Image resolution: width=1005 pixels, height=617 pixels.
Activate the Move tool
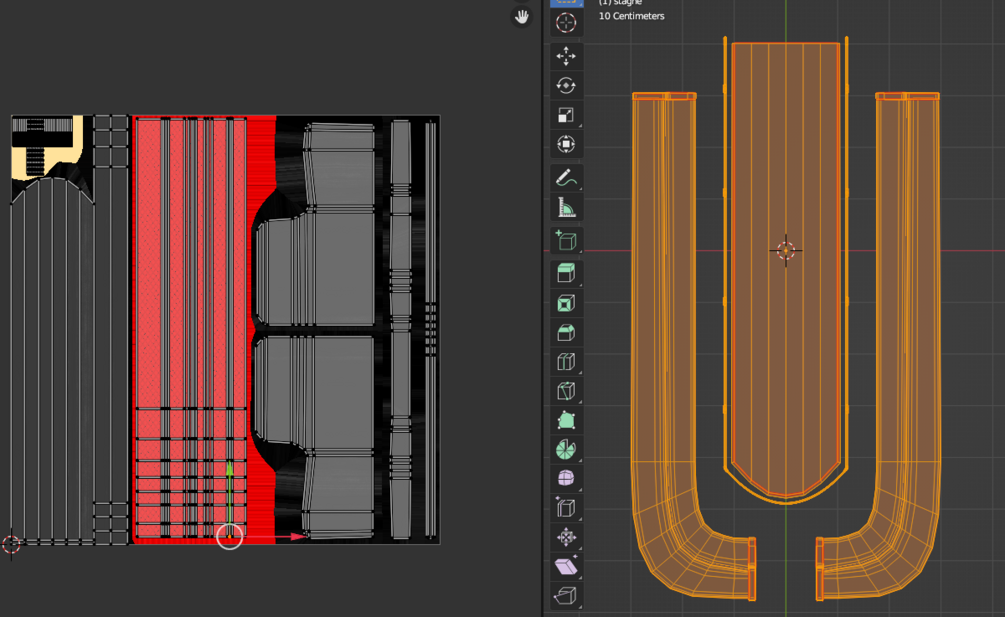coord(566,56)
